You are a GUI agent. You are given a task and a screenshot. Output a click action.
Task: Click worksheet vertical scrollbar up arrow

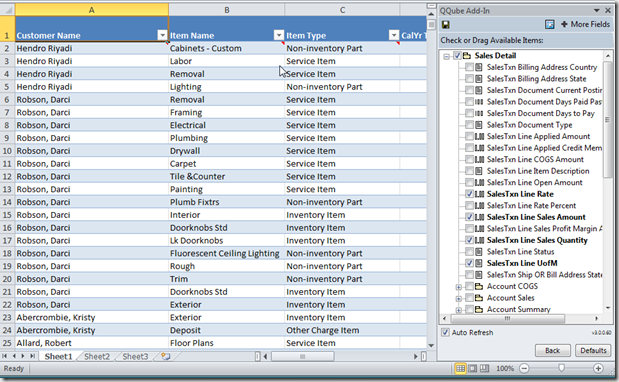click(431, 15)
